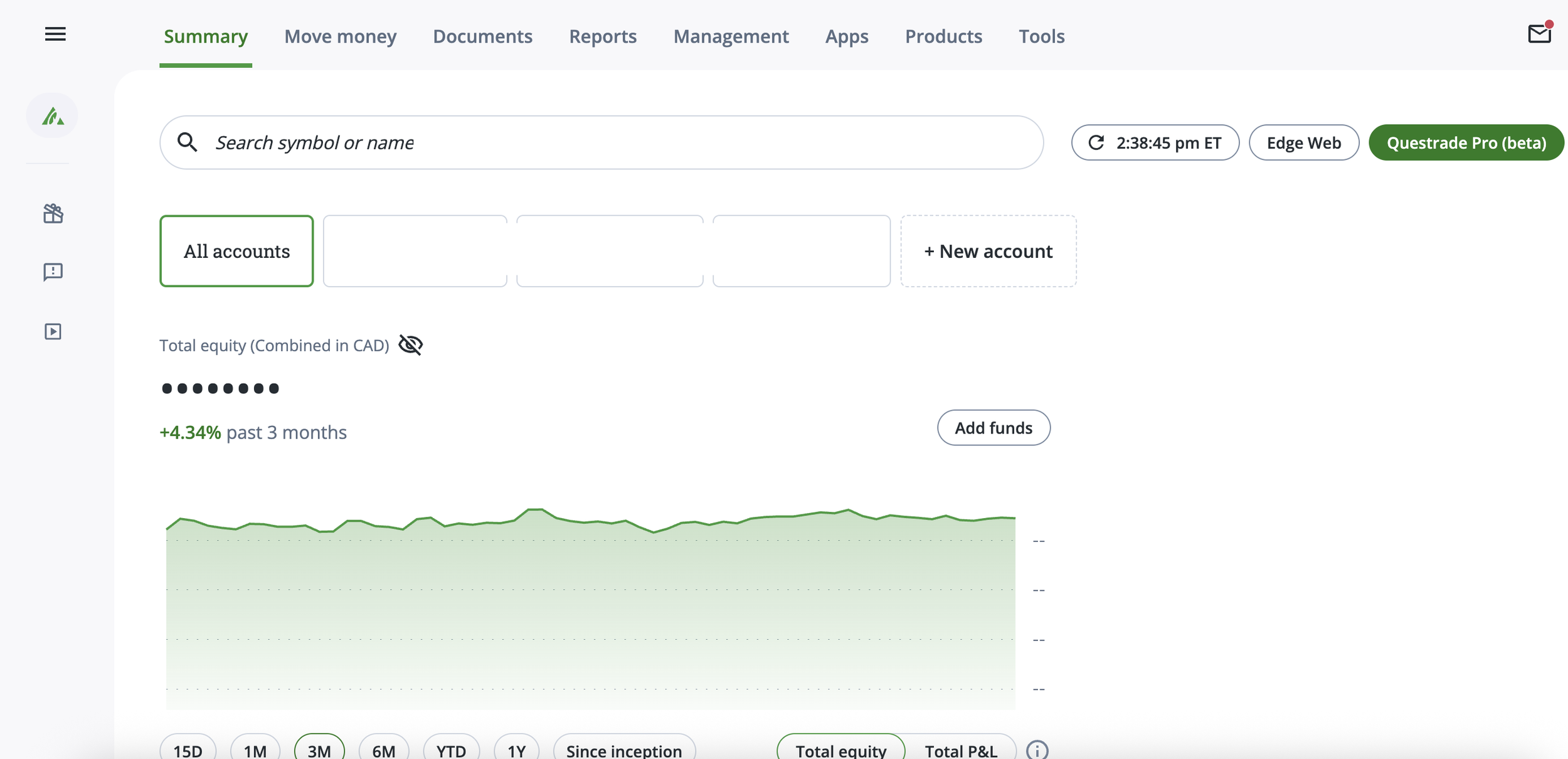
Task: Select the third blank account card
Action: coord(802,251)
